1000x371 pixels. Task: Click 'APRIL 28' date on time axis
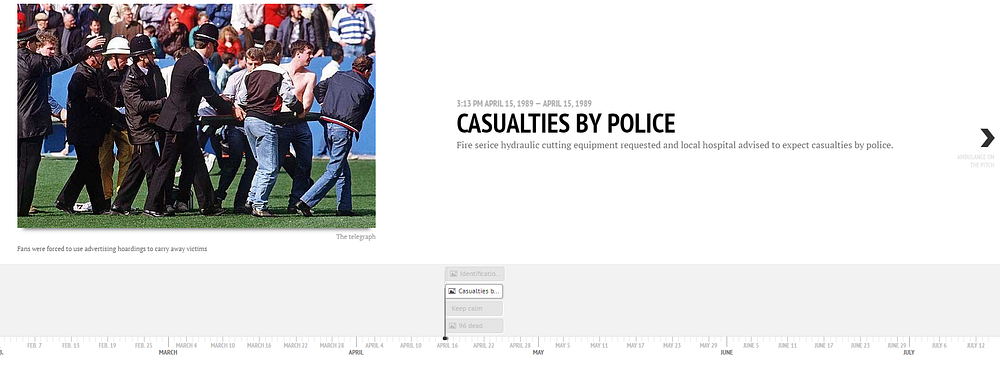pyautogui.click(x=520, y=346)
